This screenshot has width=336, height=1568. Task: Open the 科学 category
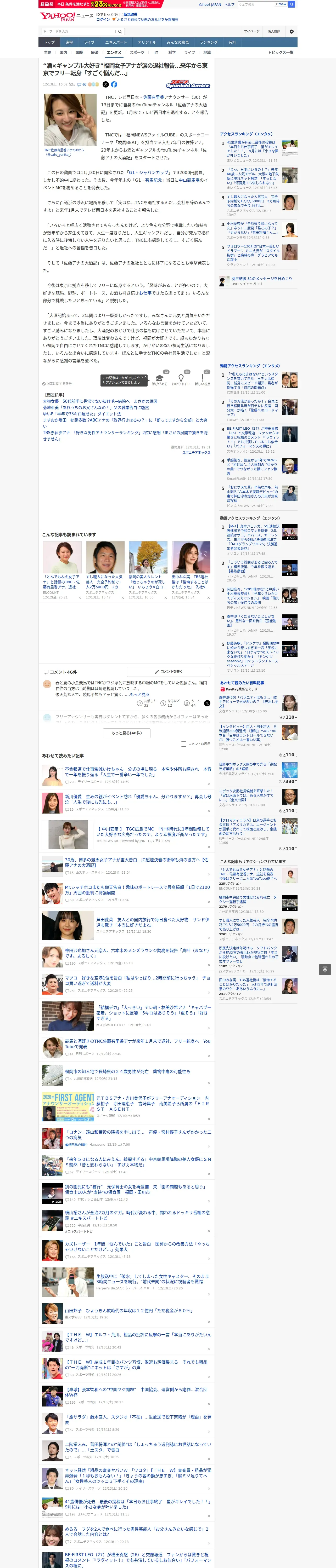pyautogui.click(x=172, y=52)
